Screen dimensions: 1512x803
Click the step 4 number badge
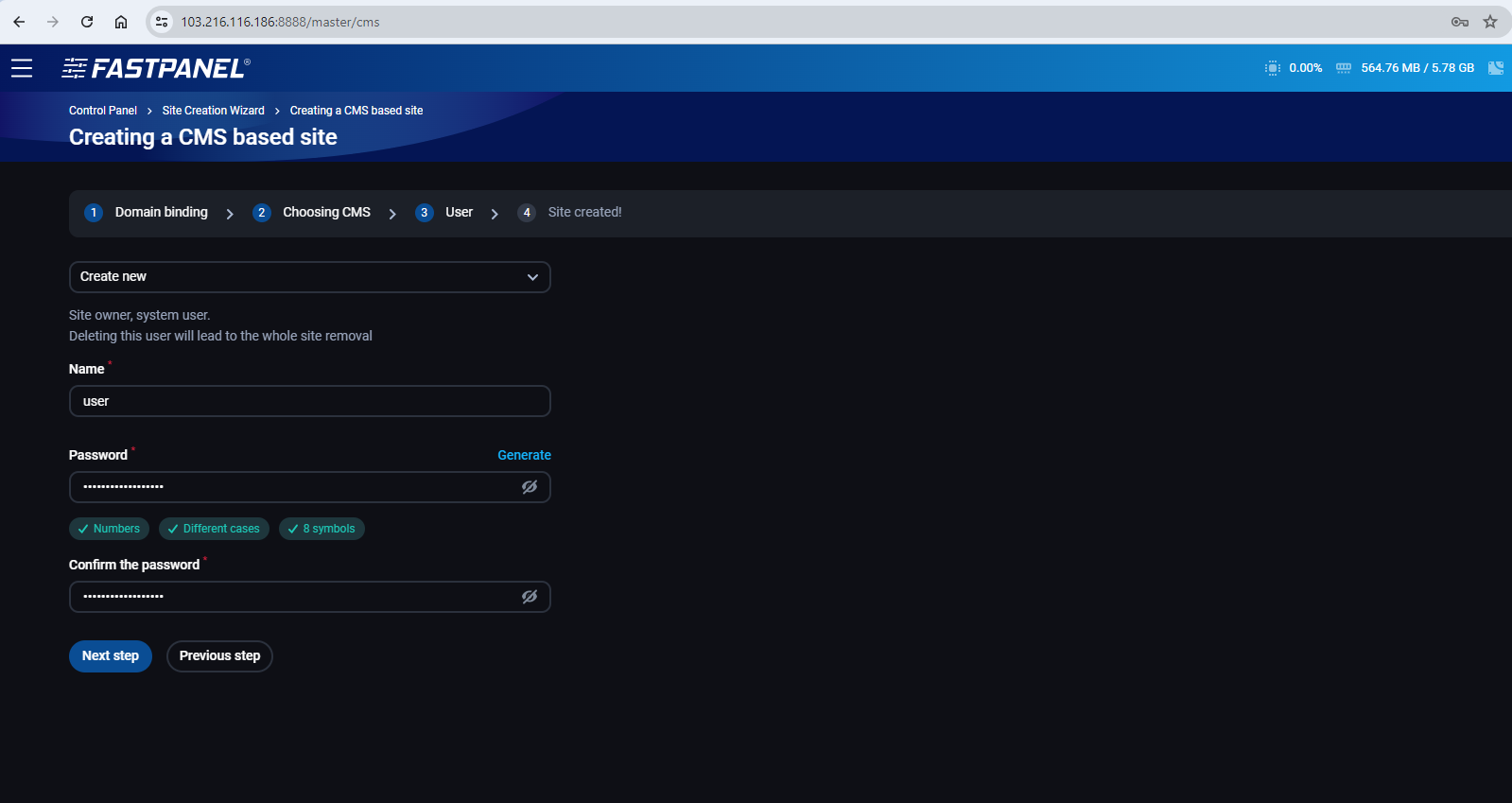[x=527, y=213]
